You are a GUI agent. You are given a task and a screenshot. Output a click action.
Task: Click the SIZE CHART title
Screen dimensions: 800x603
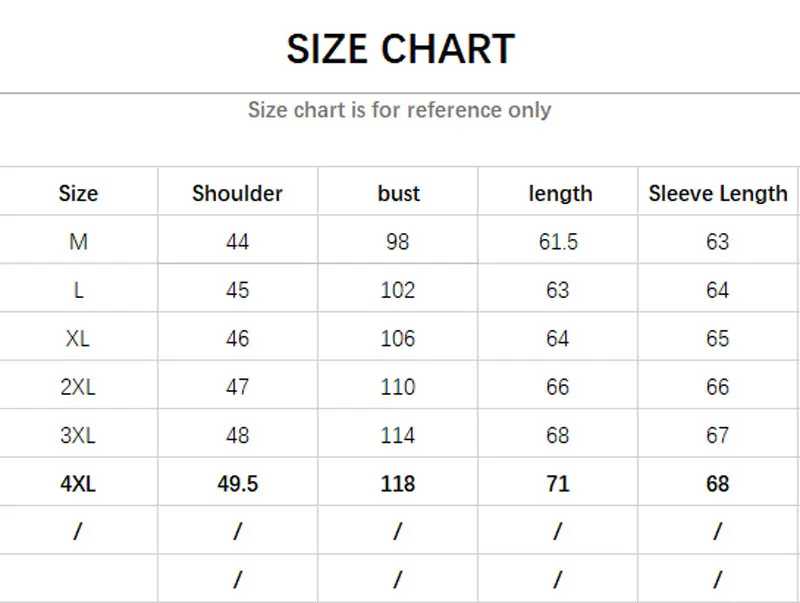tap(400, 49)
